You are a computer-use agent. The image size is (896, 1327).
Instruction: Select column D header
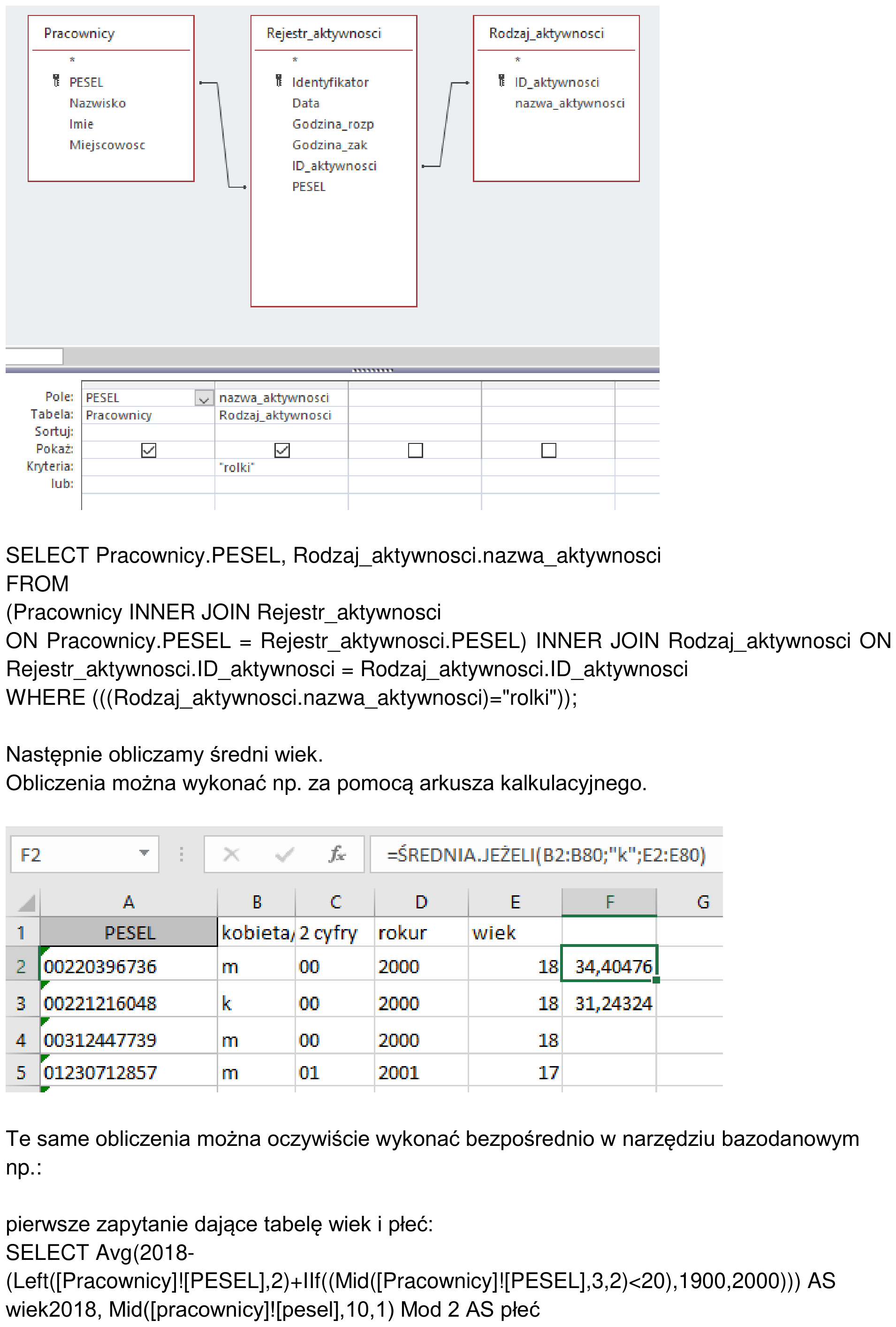(x=421, y=902)
